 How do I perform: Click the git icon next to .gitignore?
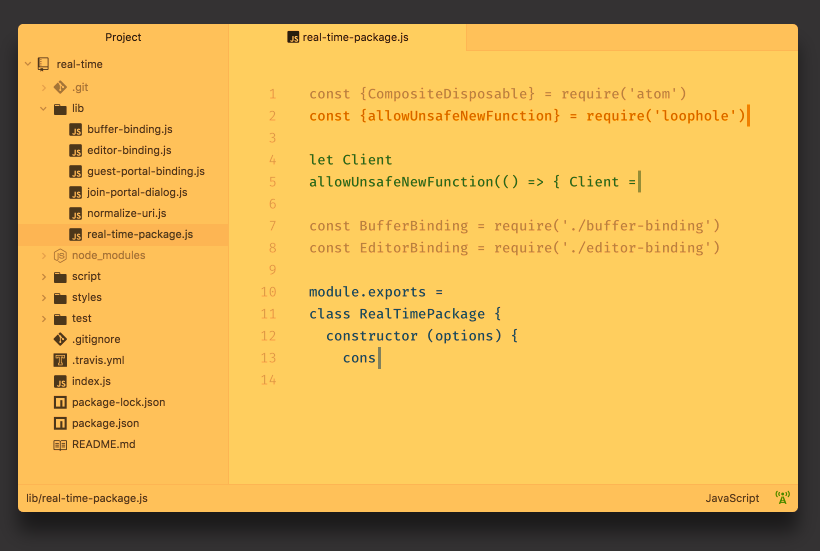coord(60,339)
